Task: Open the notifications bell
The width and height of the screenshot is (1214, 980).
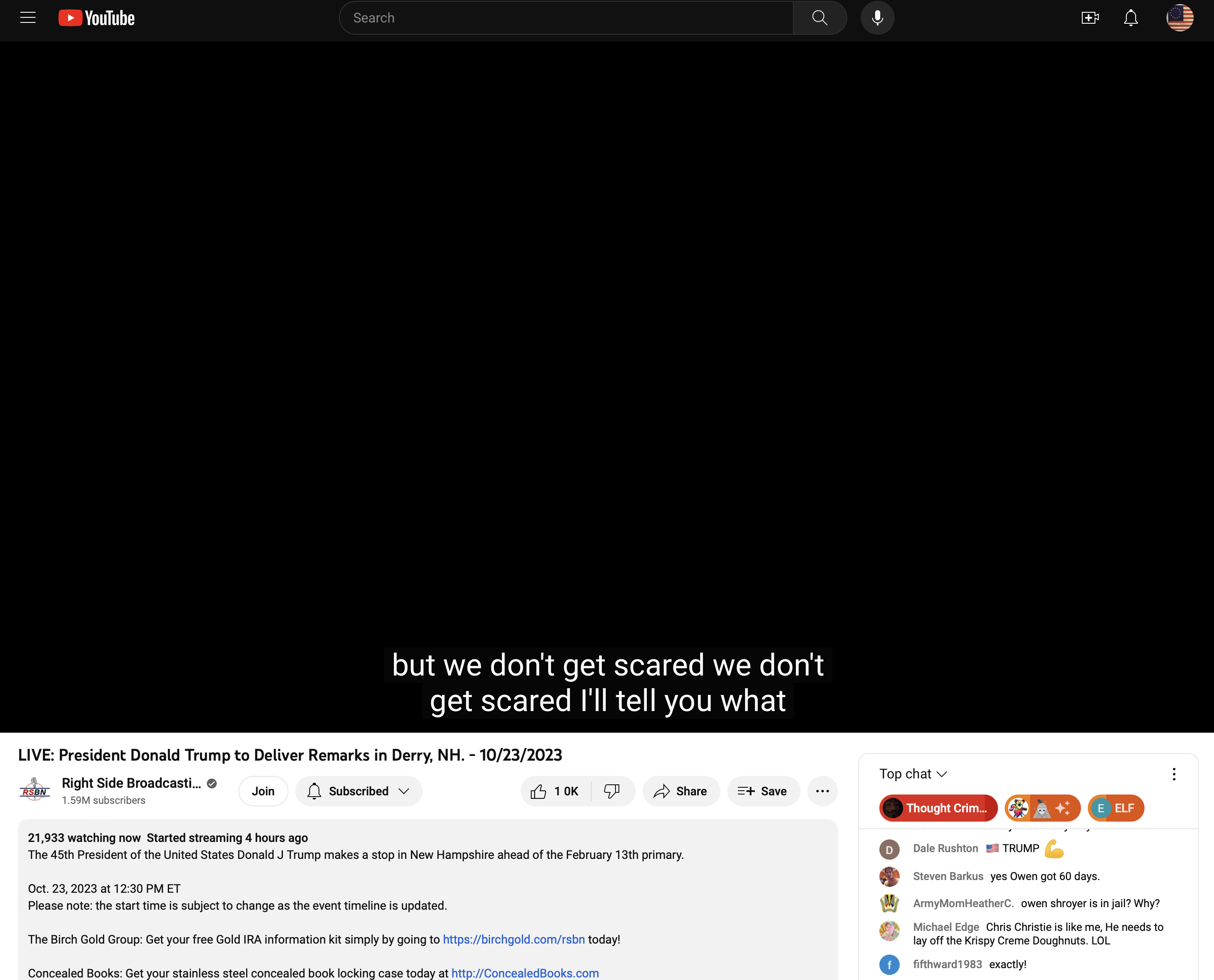Action: pyautogui.click(x=1131, y=18)
